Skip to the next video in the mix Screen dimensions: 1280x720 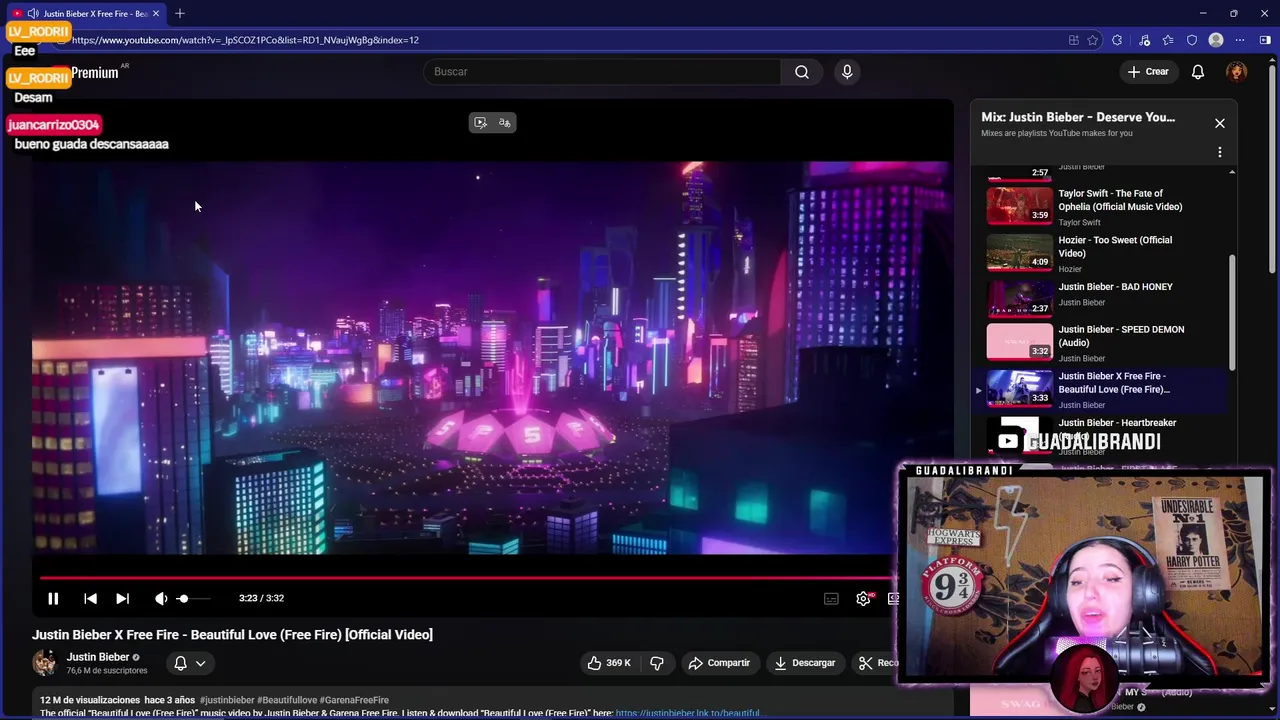pyautogui.click(x=122, y=598)
